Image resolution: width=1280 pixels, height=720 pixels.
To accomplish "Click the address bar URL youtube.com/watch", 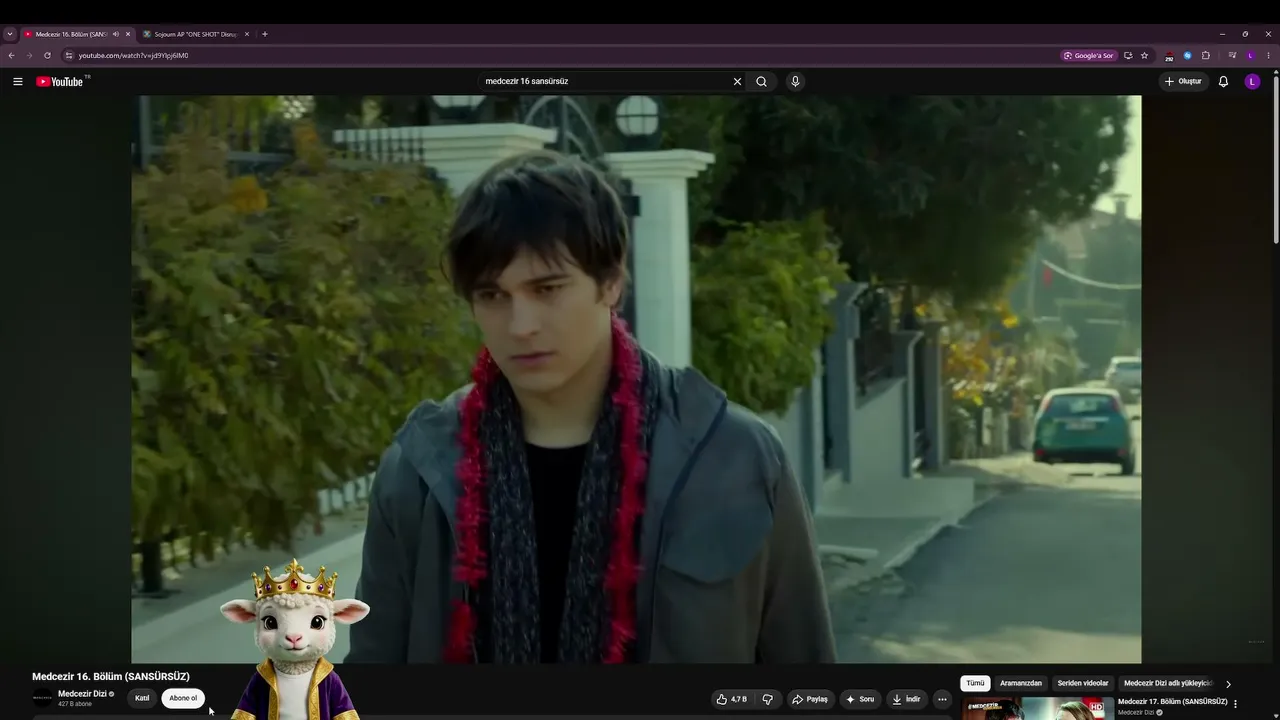I will pyautogui.click(x=133, y=55).
